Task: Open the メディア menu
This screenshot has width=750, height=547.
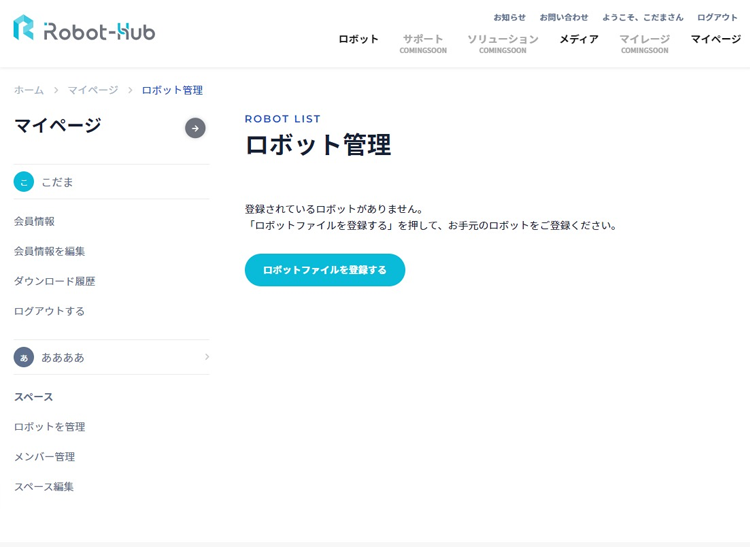Action: [579, 39]
